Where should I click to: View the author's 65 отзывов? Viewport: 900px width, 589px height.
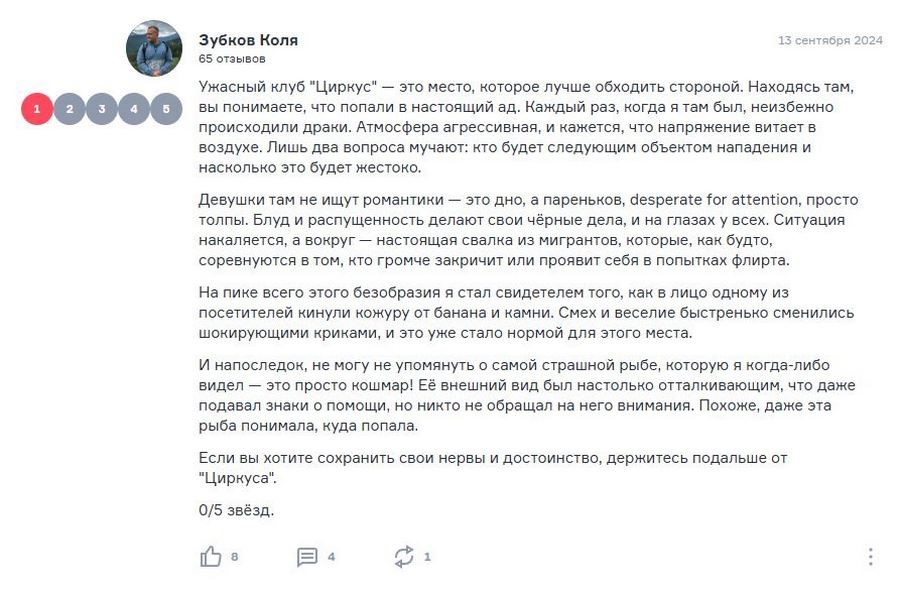[232, 59]
